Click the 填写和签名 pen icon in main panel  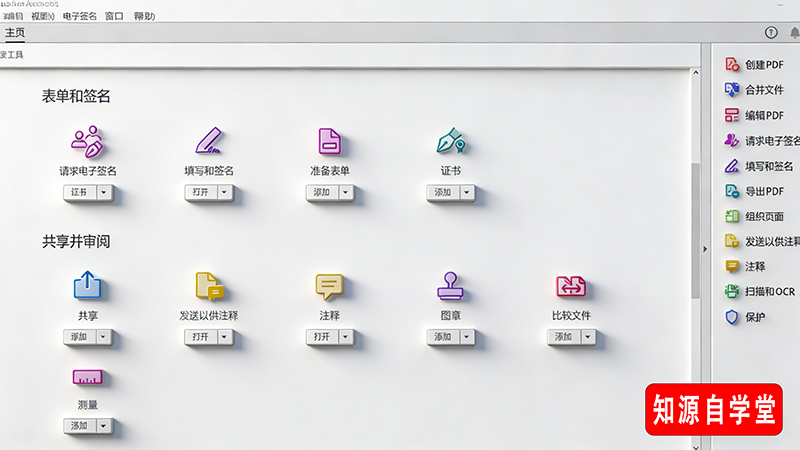(209, 141)
